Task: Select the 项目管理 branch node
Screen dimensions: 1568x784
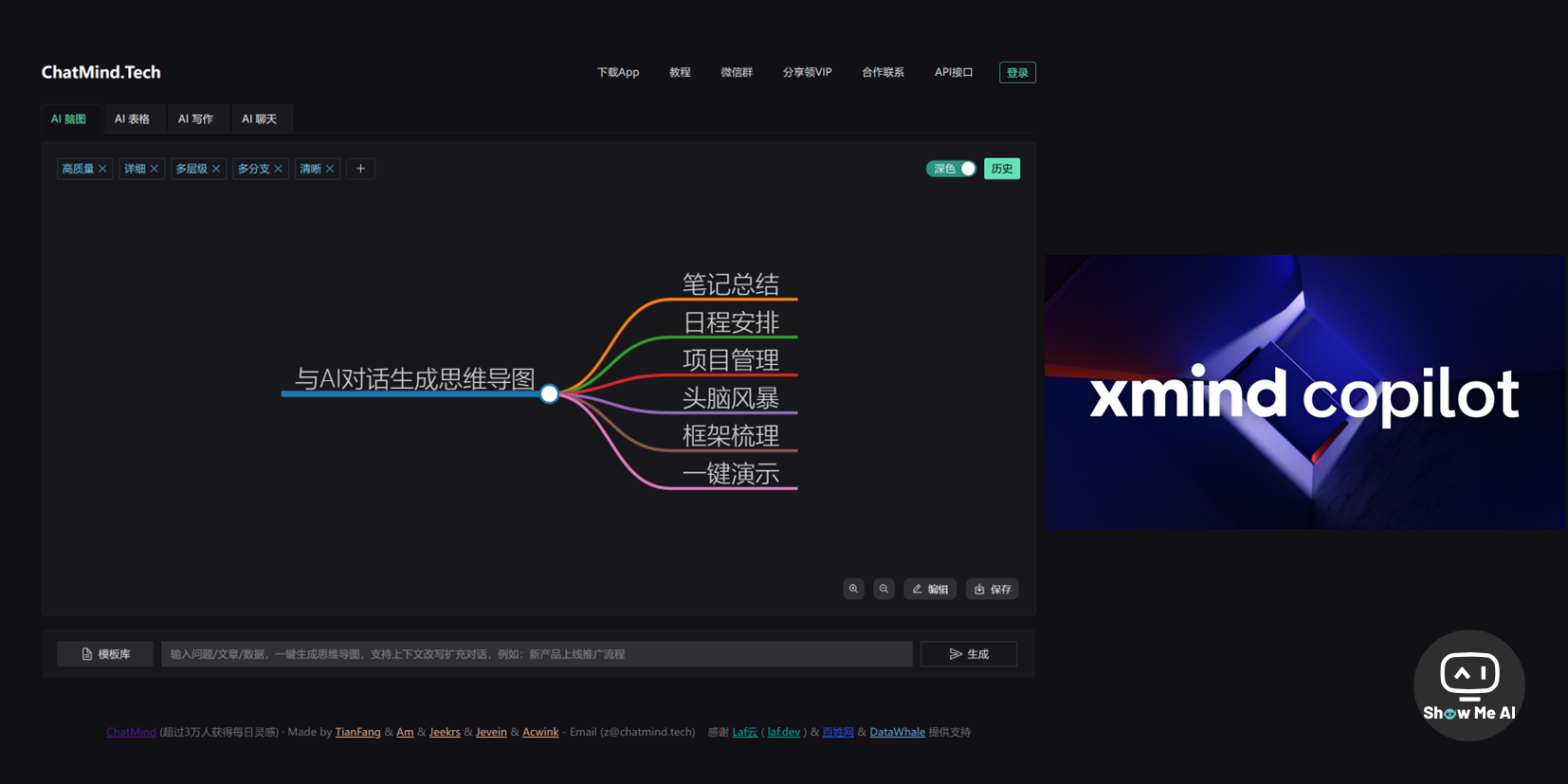Action: (731, 360)
